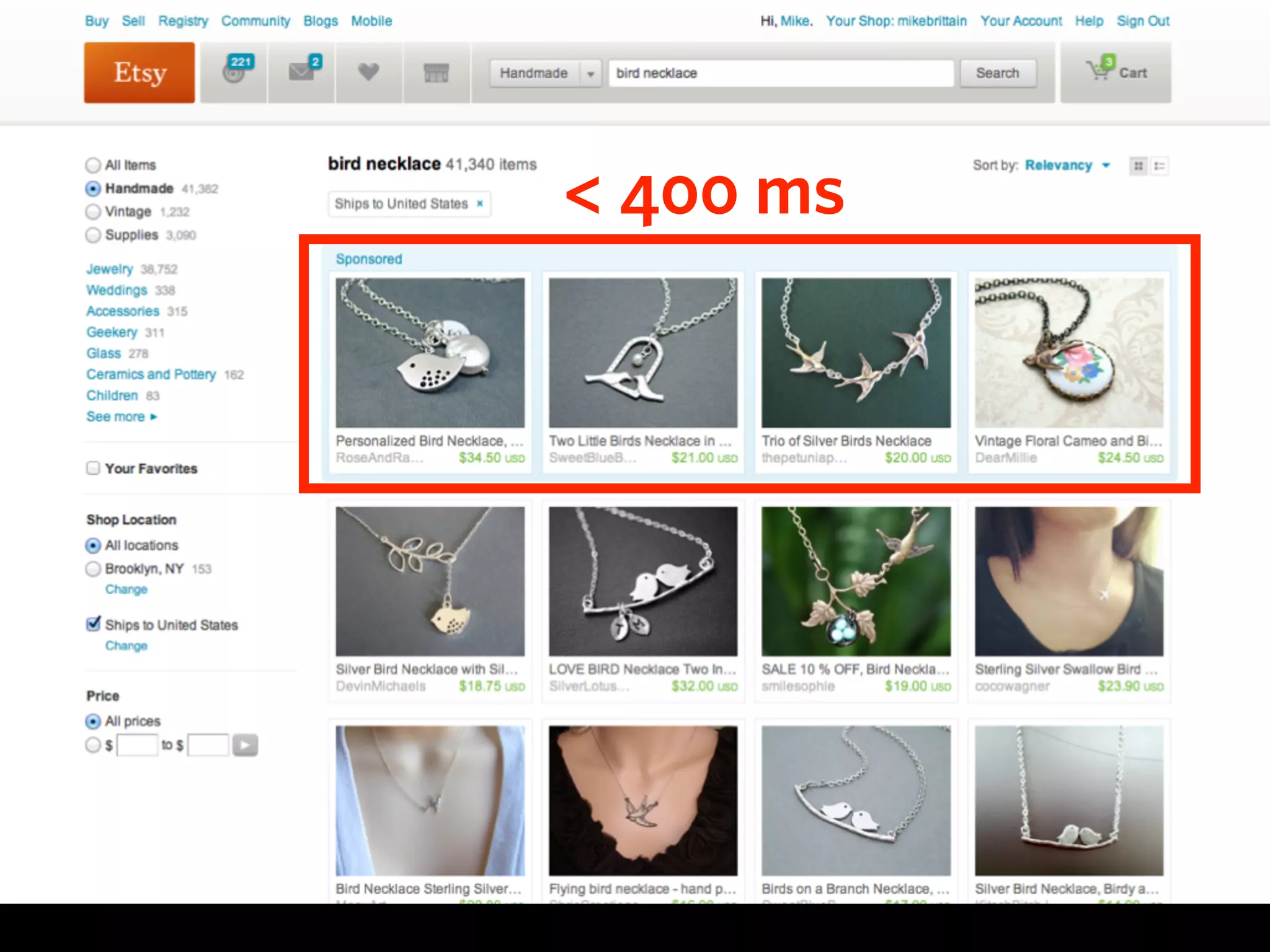
Task: Open Flying bird necklace listing thumbnail
Action: point(643,801)
